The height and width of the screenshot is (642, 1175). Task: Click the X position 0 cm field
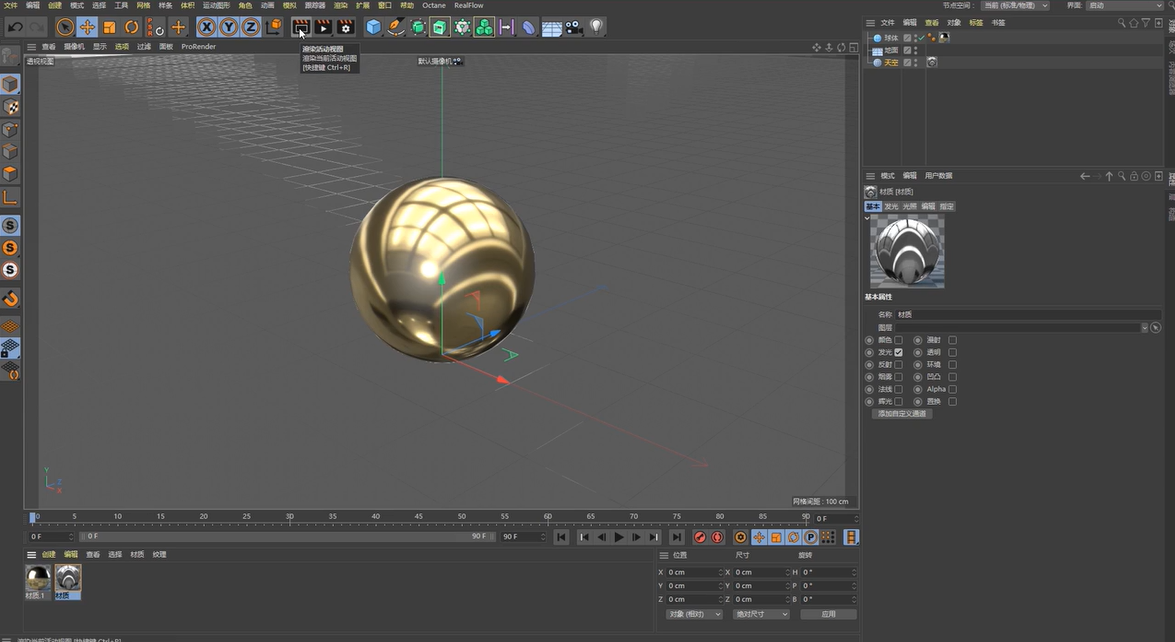click(x=694, y=572)
